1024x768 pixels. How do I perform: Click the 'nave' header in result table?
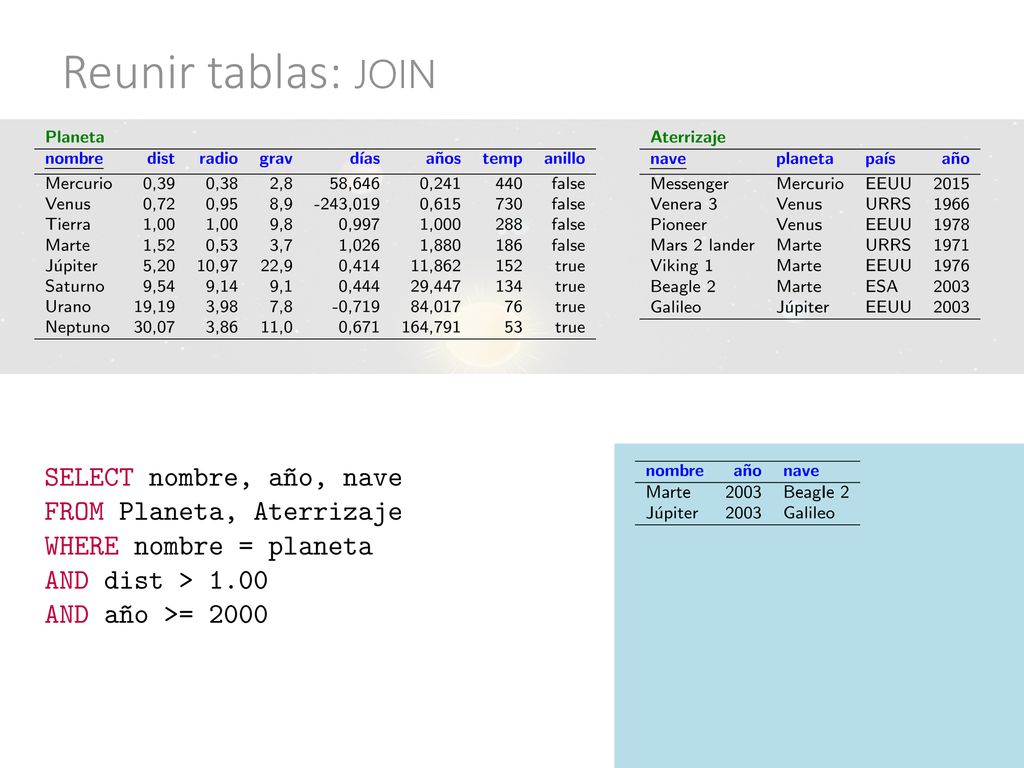click(x=801, y=471)
